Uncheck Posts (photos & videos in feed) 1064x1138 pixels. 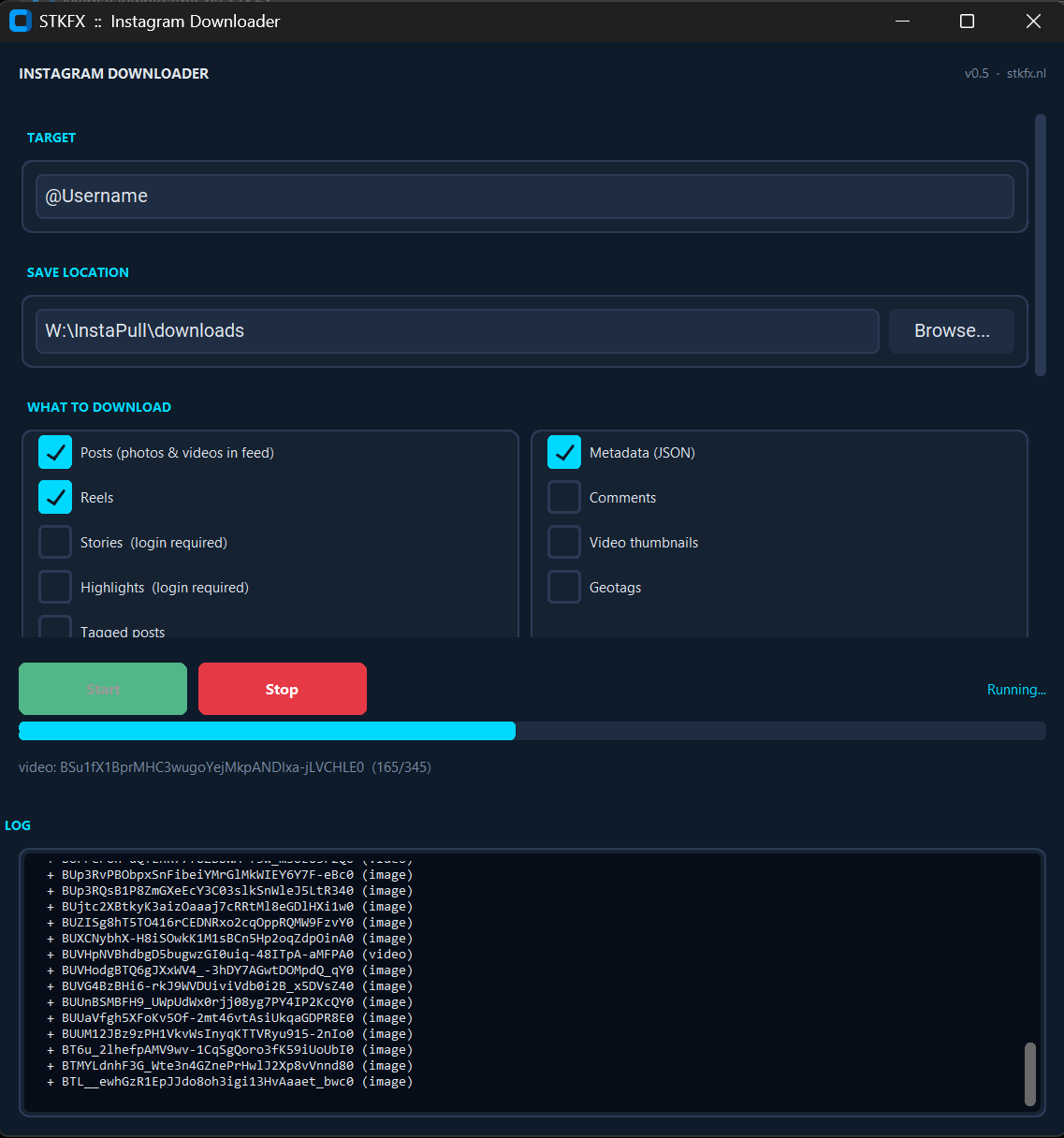click(55, 452)
